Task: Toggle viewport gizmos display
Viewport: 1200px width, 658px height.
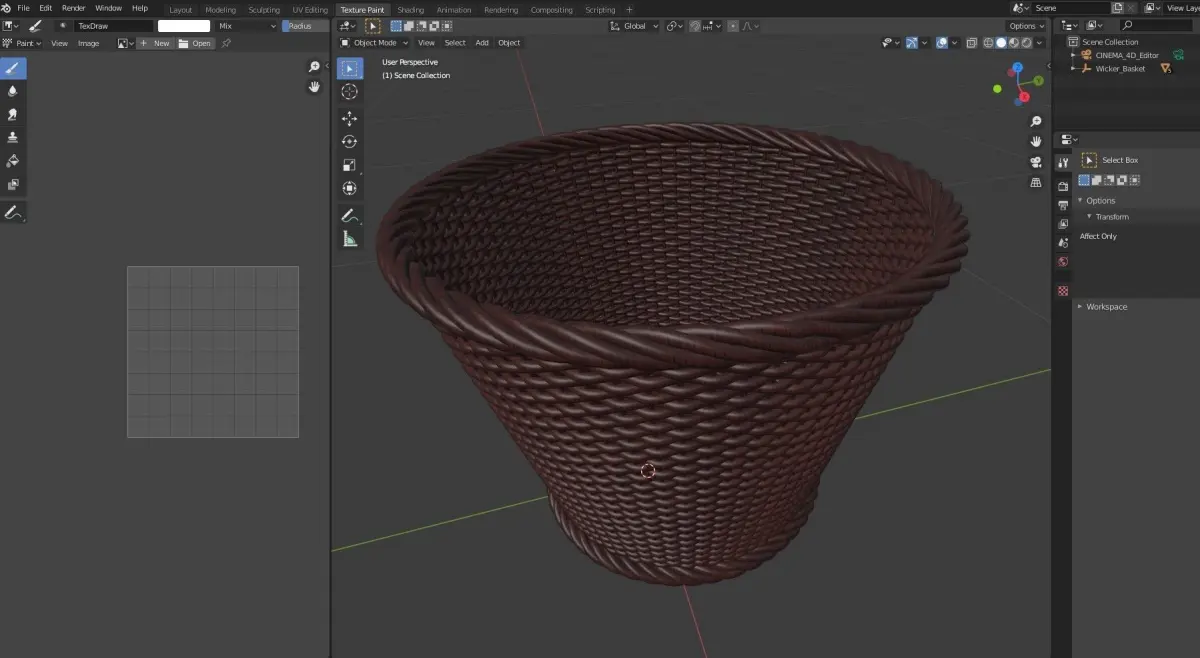Action: point(912,43)
